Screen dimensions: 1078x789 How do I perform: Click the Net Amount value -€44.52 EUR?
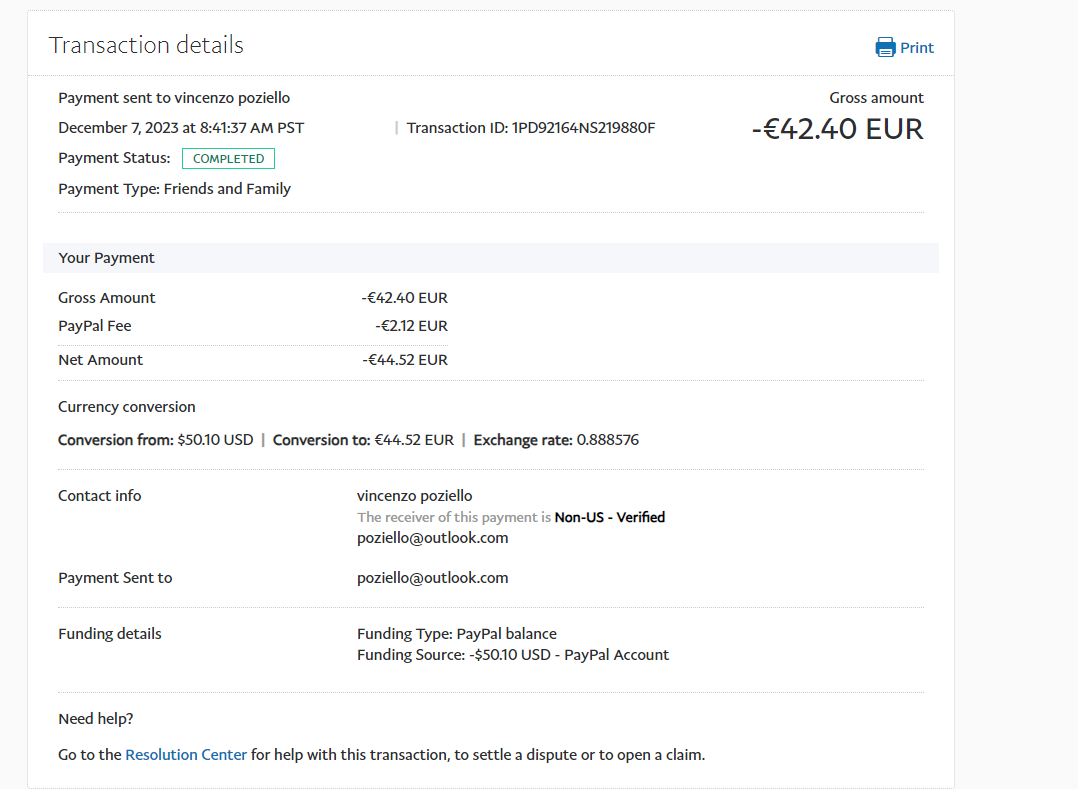pos(404,360)
